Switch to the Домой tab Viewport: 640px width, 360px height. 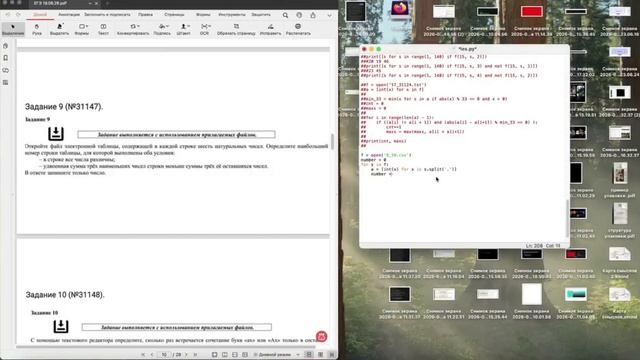coord(40,15)
